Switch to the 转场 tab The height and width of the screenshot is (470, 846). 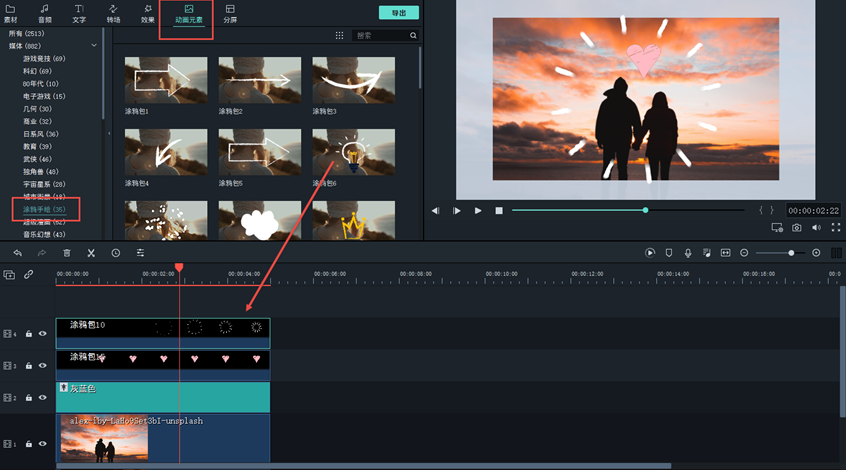113,14
